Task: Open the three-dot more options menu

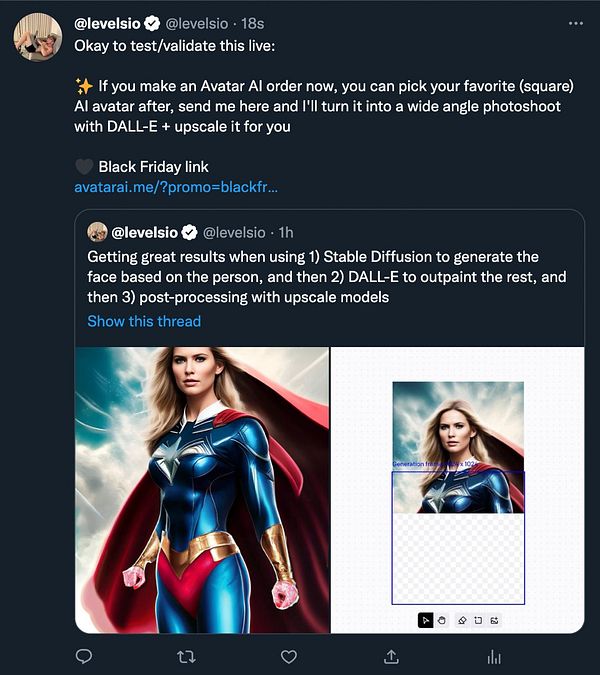Action: 574,22
